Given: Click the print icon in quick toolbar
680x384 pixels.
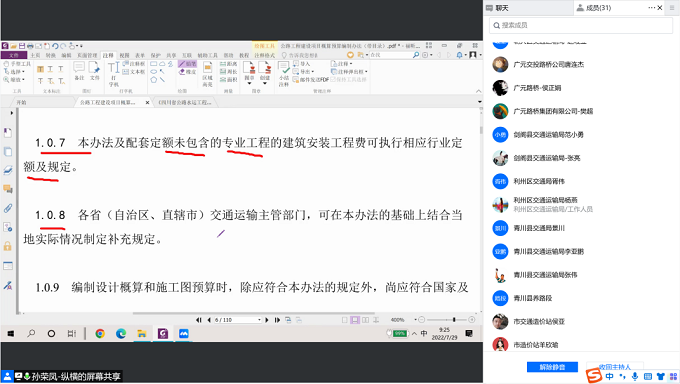Looking at the screenshot, I should [30, 46].
